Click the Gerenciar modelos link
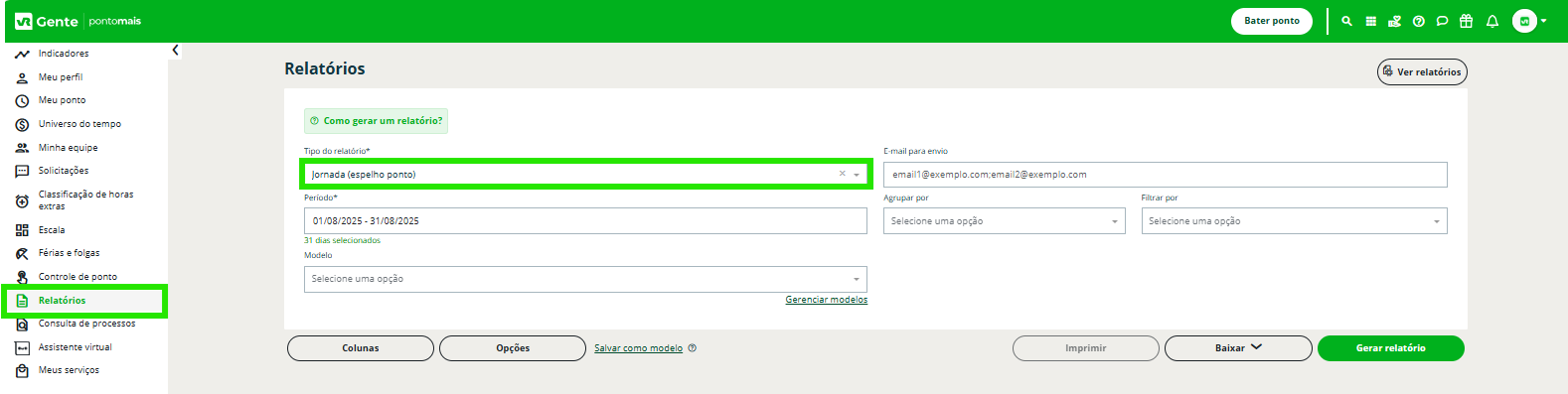The image size is (1568, 394). click(x=827, y=300)
